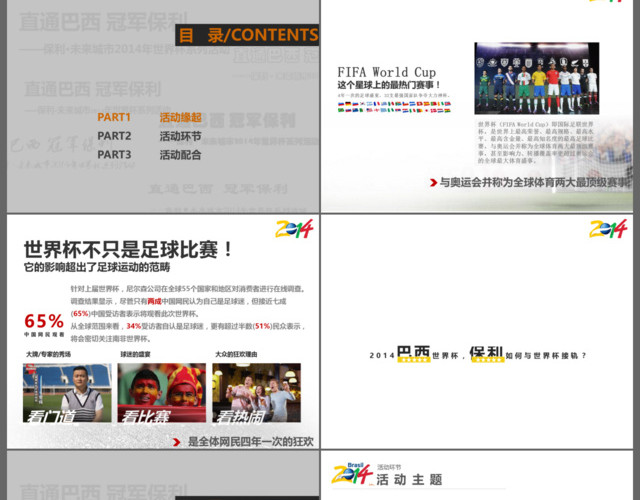This screenshot has height=500, width=640.
Task: Click 是全体网民四年一次的狂欢 text
Action: click(x=251, y=442)
